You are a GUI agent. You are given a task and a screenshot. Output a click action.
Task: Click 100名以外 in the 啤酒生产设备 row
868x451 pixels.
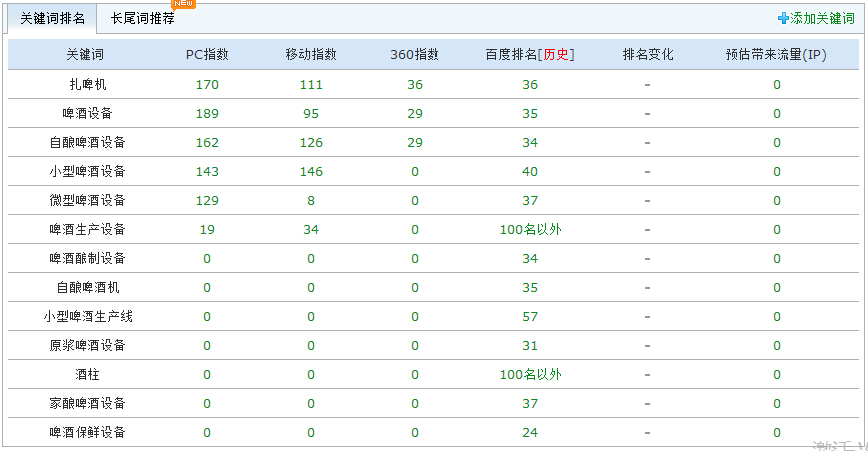click(x=530, y=229)
